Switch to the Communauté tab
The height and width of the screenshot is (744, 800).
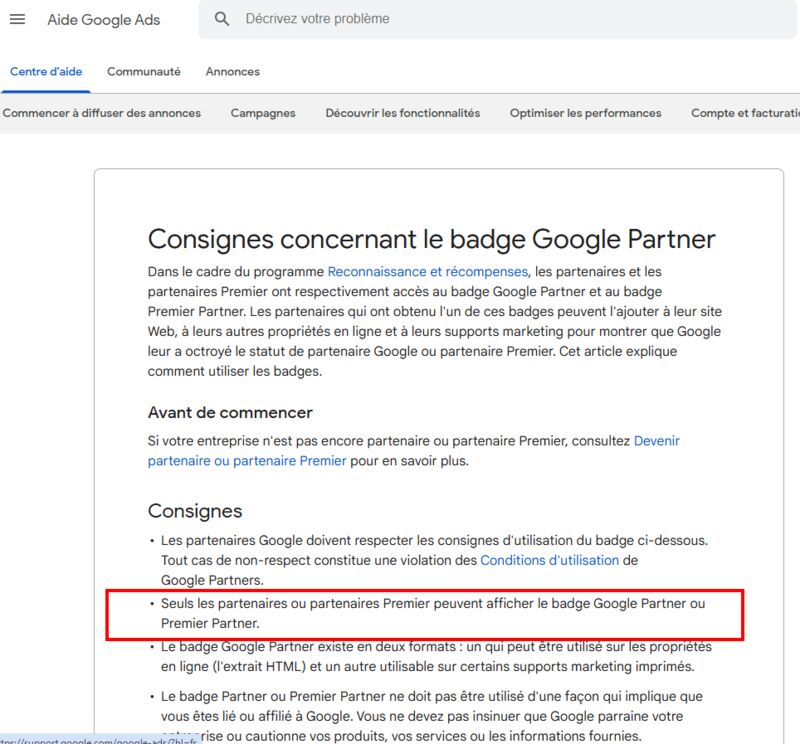(144, 71)
